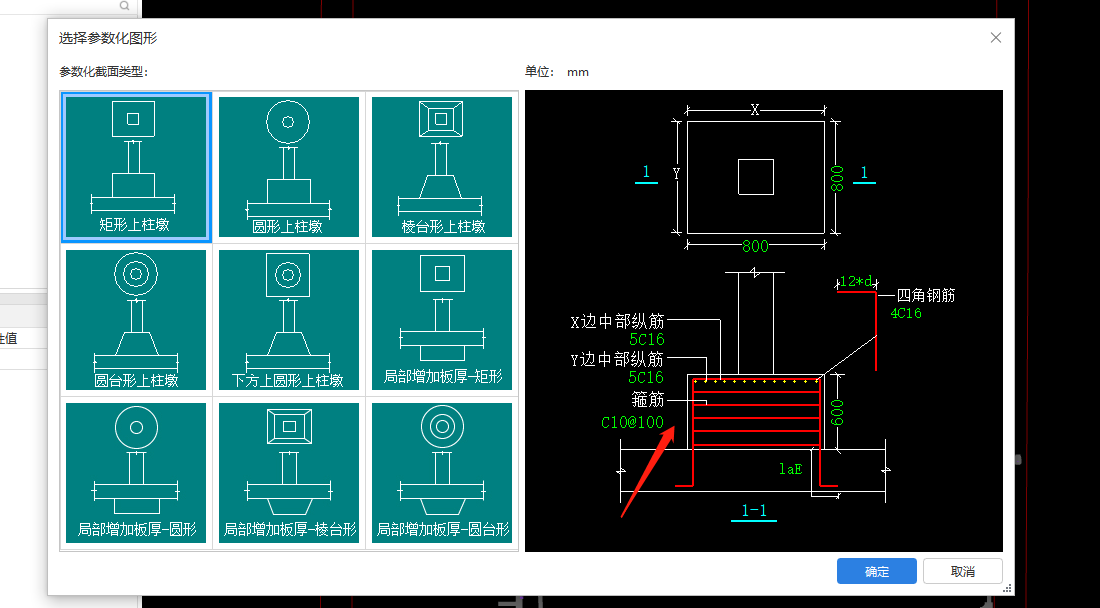
Task: Edit the 5C16 value for X边中部纵筋
Action: click(x=646, y=339)
